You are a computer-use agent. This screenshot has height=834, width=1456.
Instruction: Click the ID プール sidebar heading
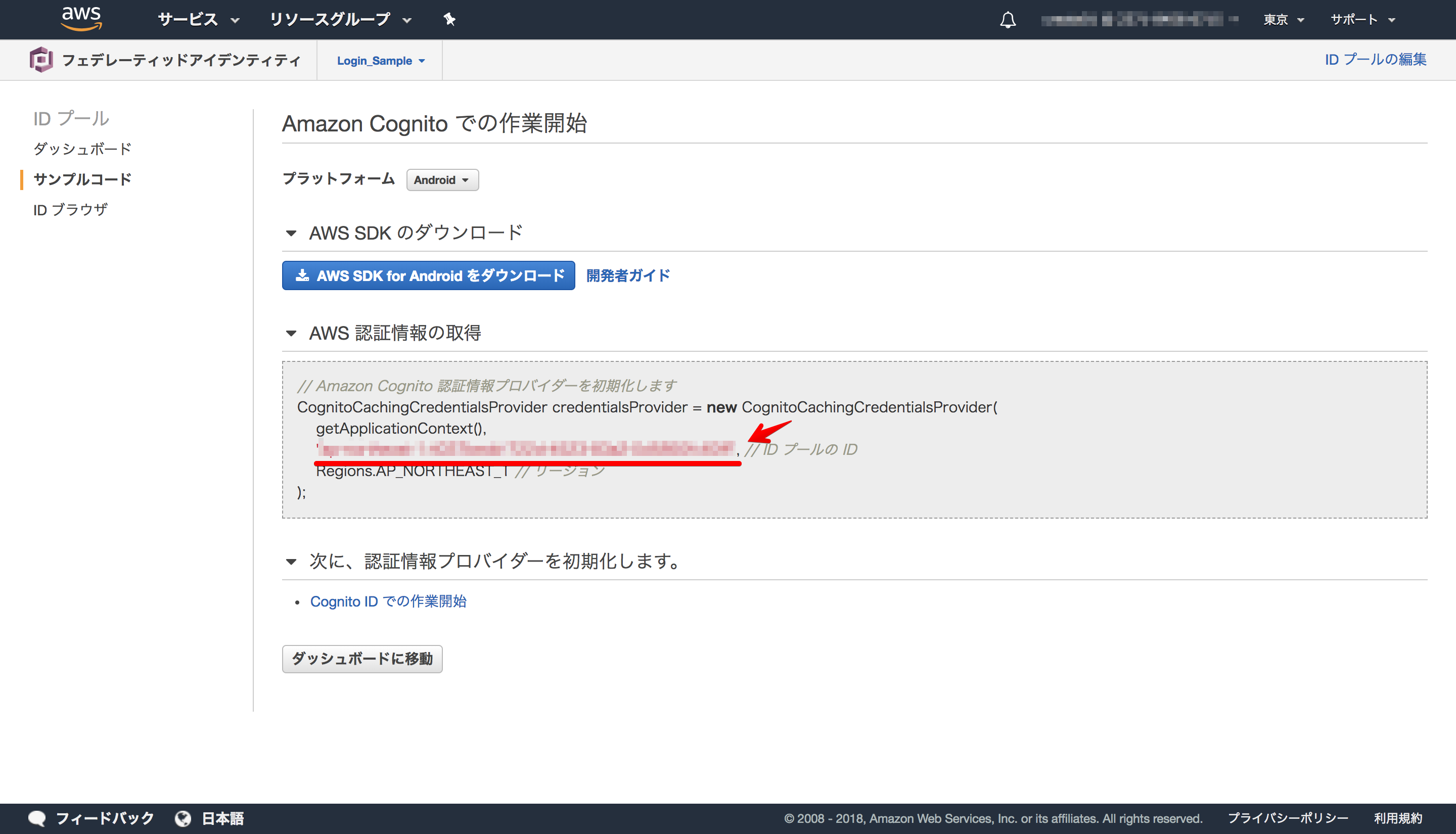click(x=71, y=119)
